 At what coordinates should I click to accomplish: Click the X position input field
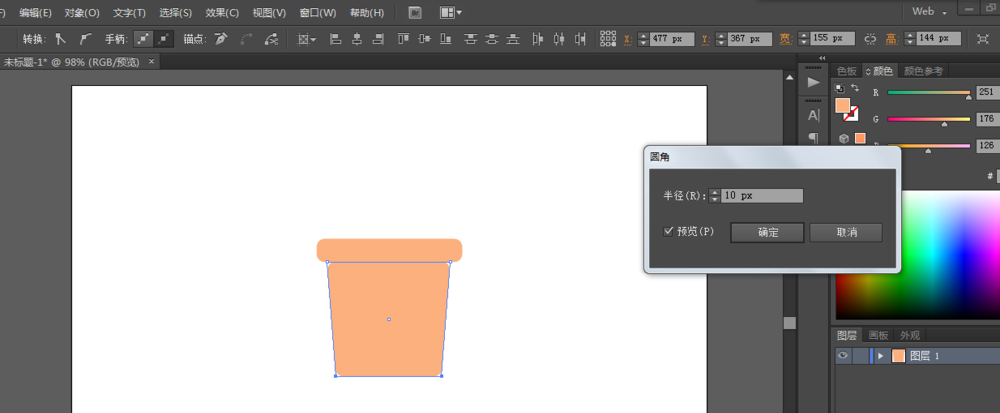[672, 39]
